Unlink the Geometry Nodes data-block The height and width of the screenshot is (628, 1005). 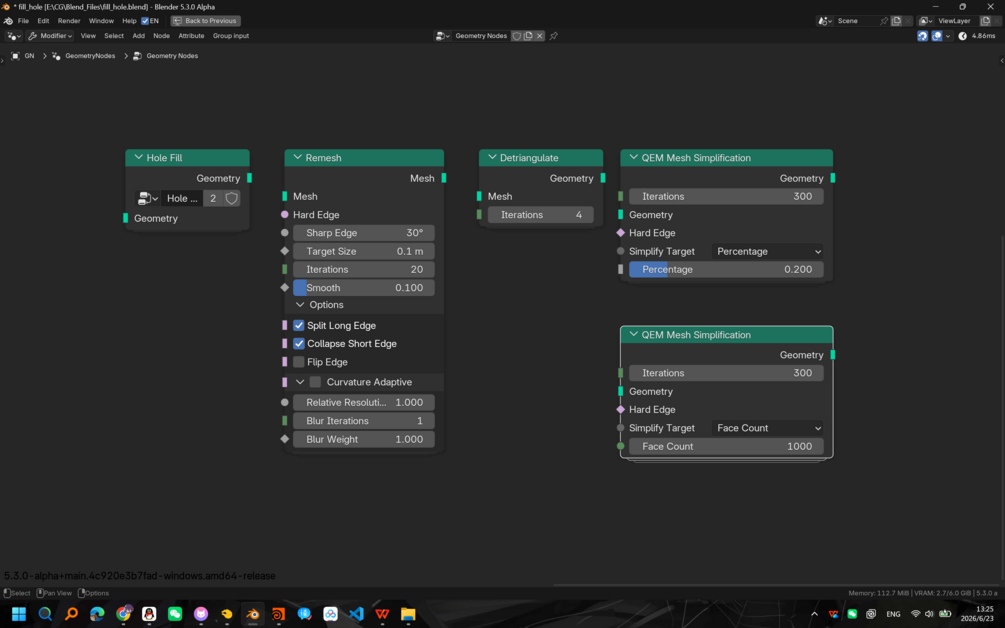(x=540, y=36)
